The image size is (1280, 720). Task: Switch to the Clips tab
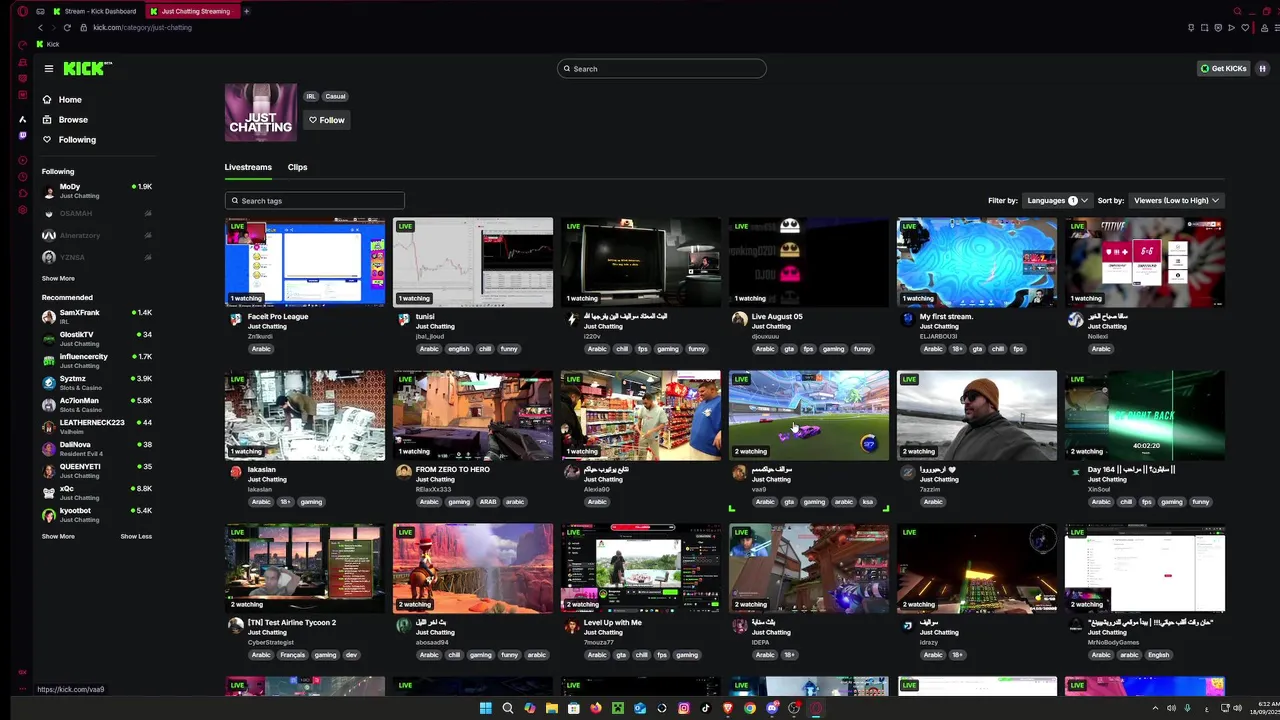tap(297, 167)
